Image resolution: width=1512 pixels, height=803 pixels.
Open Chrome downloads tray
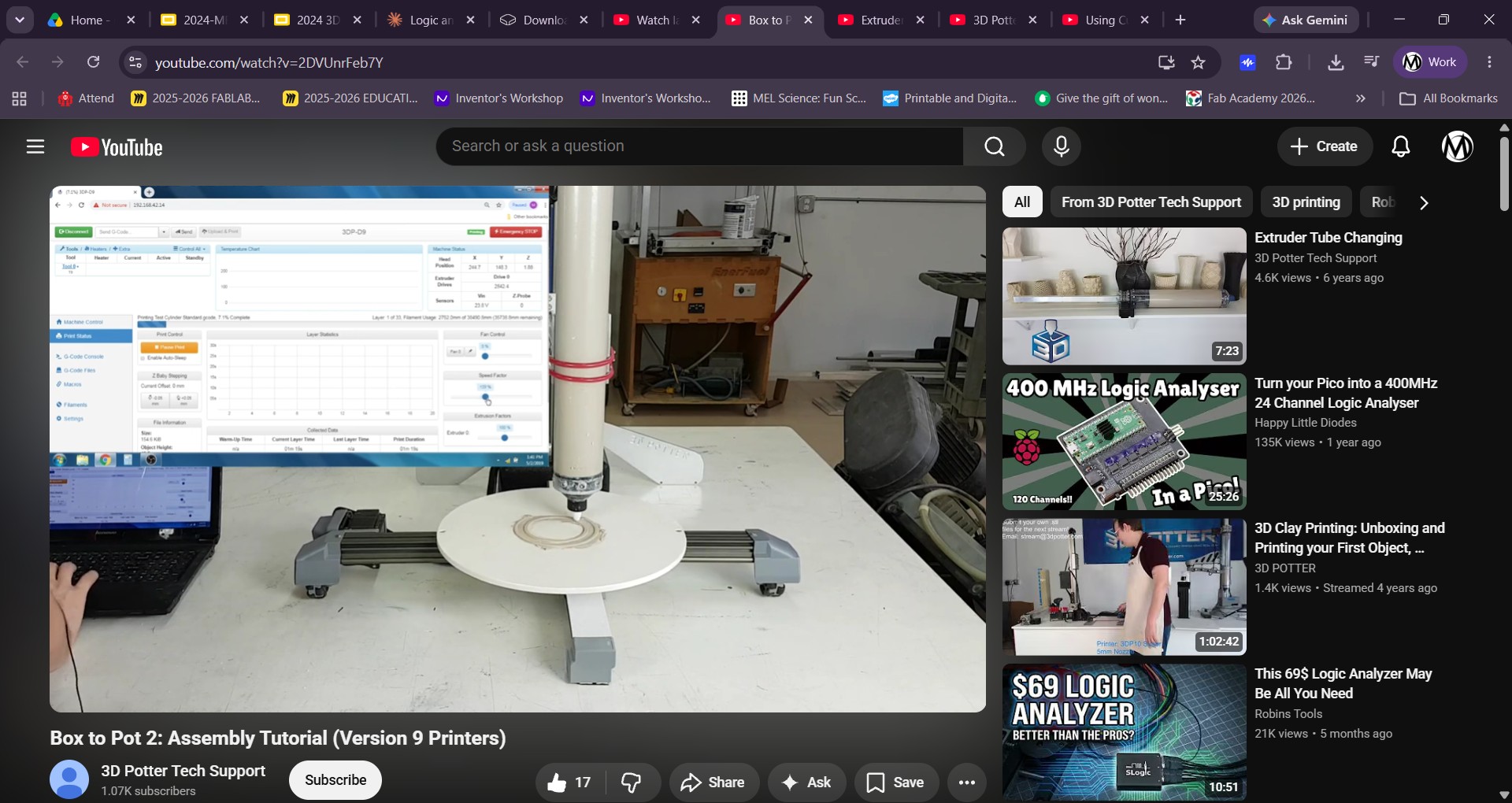(1336, 62)
